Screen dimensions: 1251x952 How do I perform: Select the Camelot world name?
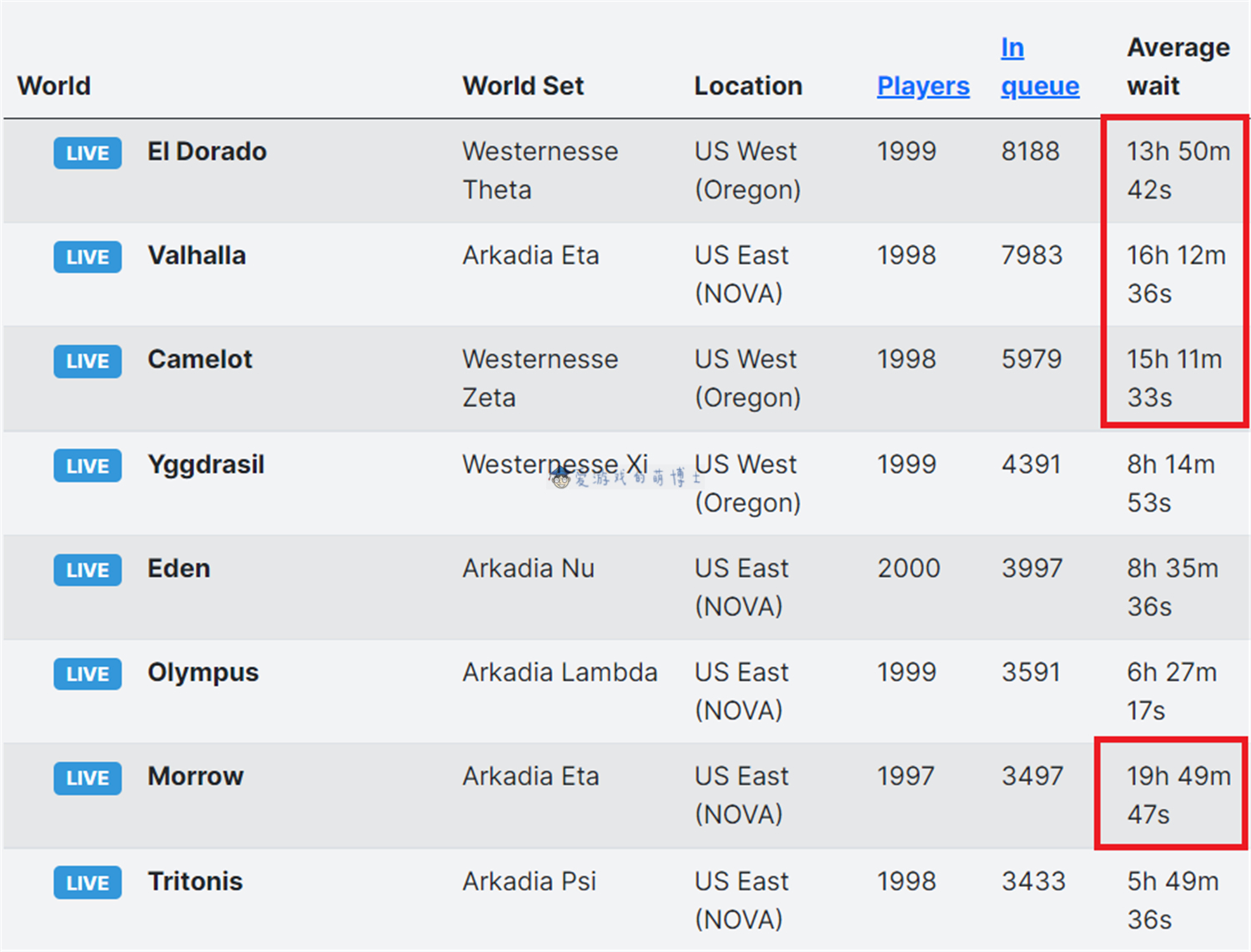200,359
